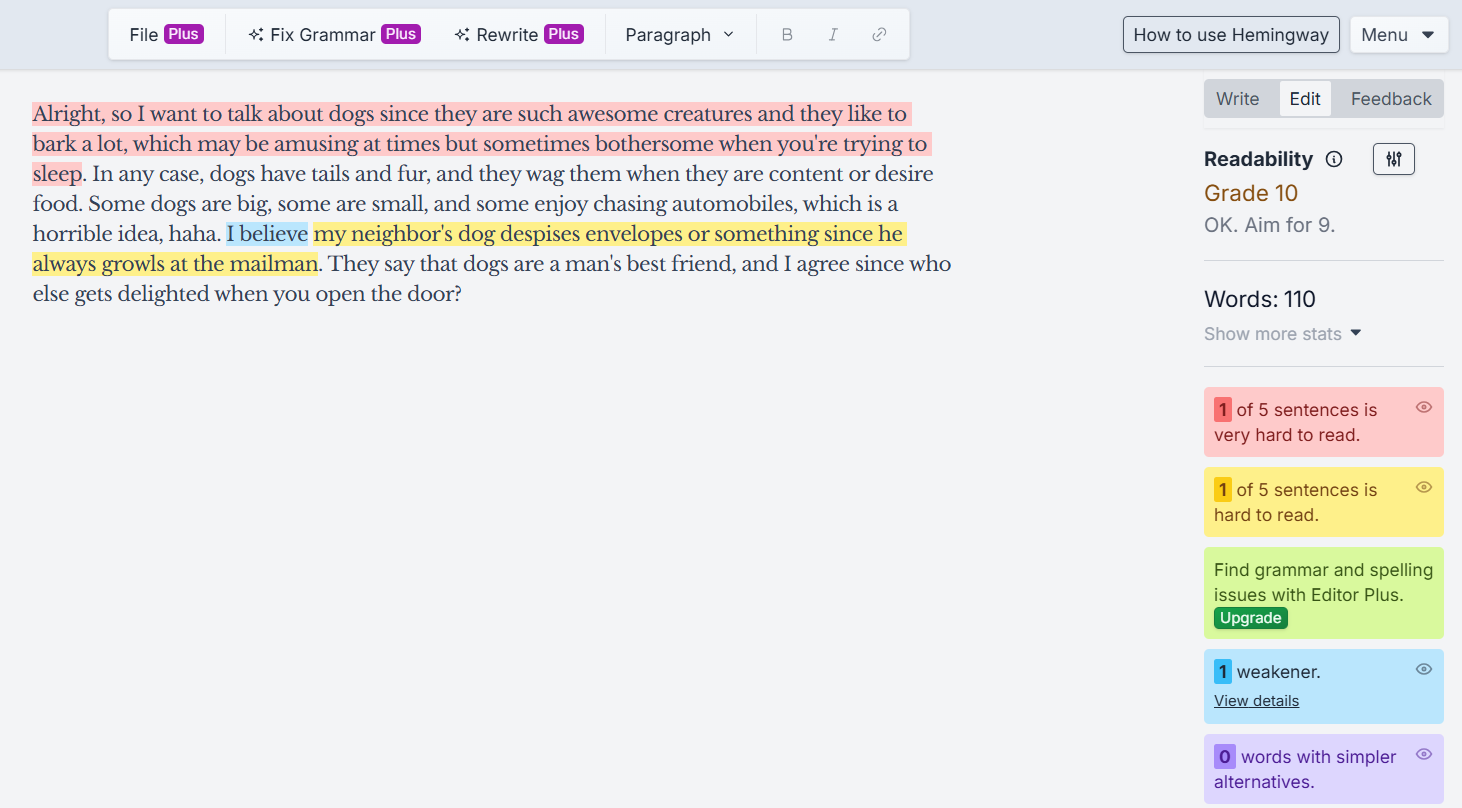The width and height of the screenshot is (1462, 808).
Task: Open How to use Hemingway guide
Action: pos(1231,34)
